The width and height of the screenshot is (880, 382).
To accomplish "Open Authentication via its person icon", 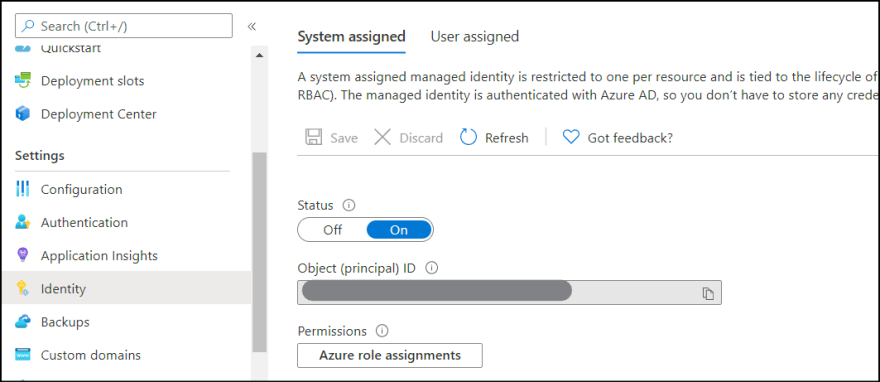I will tap(22, 222).
